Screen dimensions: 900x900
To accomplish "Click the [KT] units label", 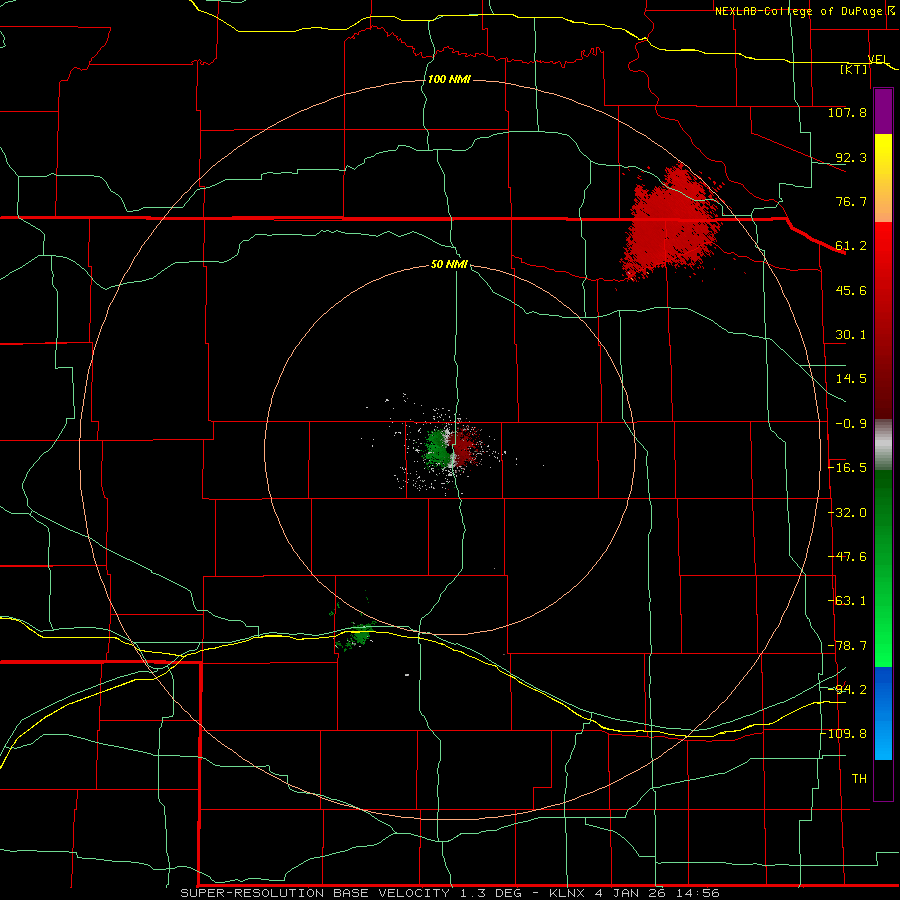I will [854, 69].
